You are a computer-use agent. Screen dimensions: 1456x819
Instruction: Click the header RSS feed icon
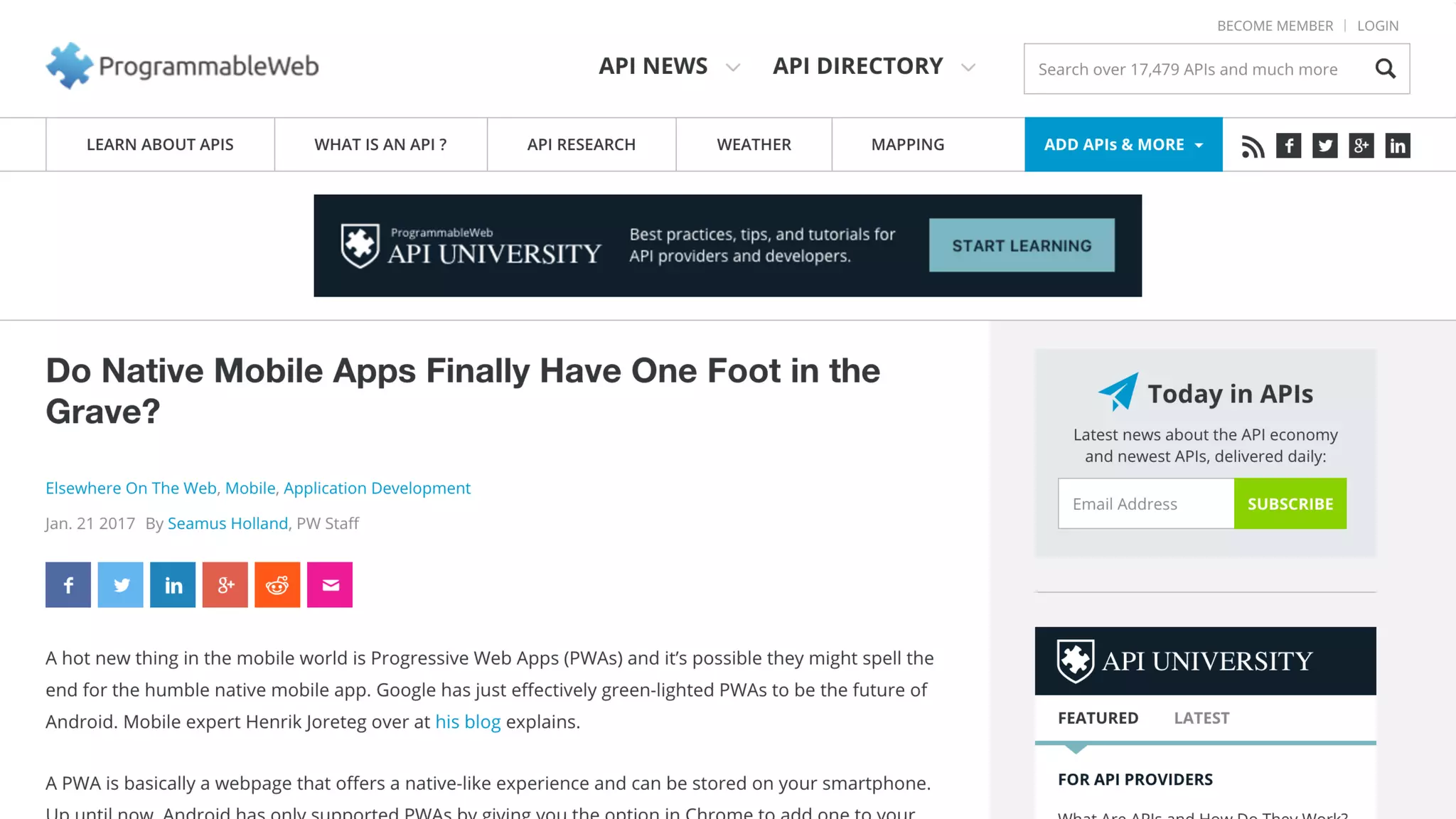(x=1253, y=146)
